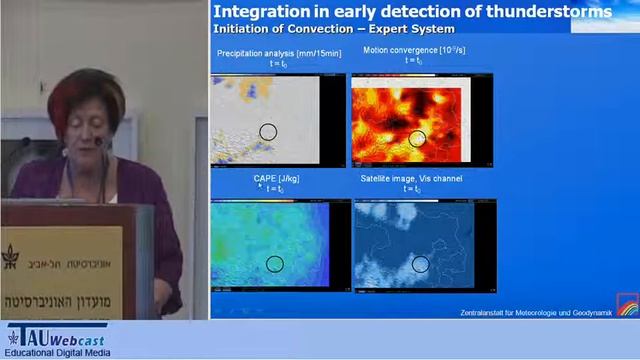Click the circle marker on convergence map
This screenshot has height=360, width=640.
(x=417, y=138)
